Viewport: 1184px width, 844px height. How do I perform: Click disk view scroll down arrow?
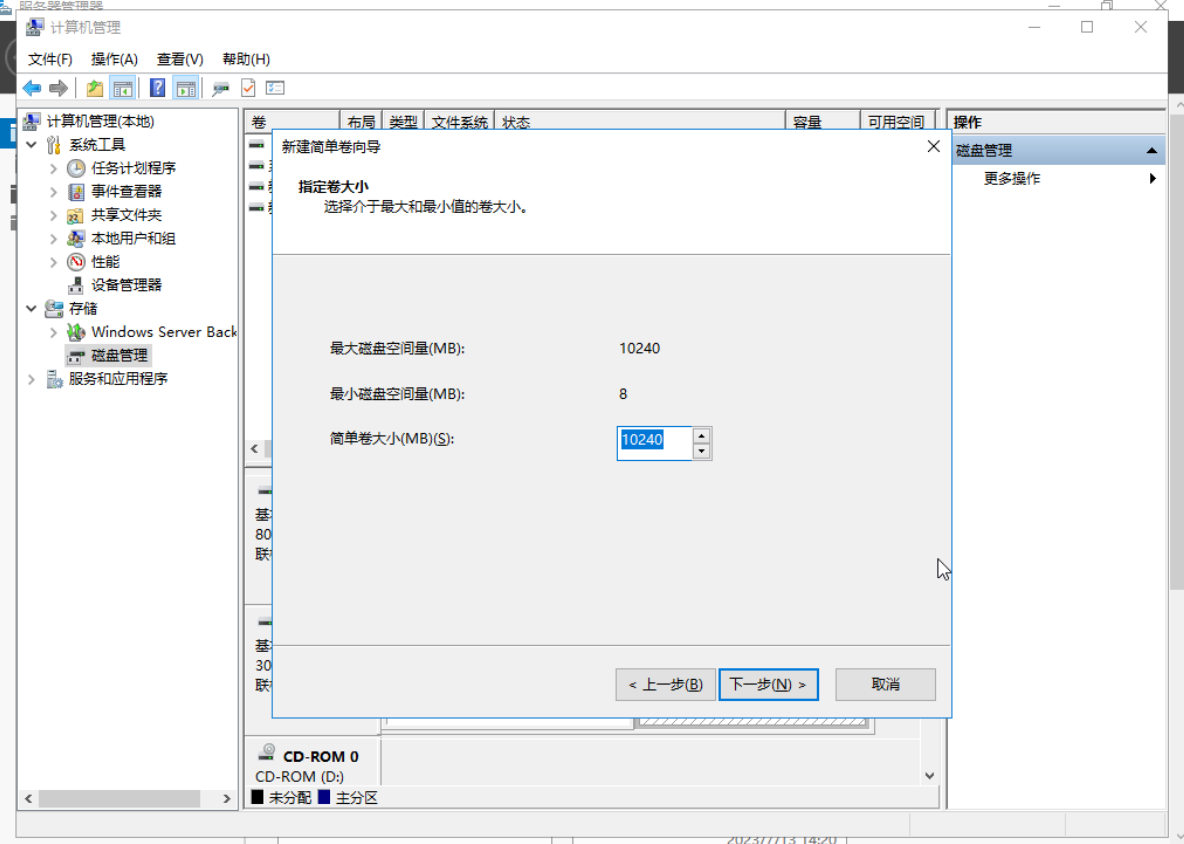(930, 775)
